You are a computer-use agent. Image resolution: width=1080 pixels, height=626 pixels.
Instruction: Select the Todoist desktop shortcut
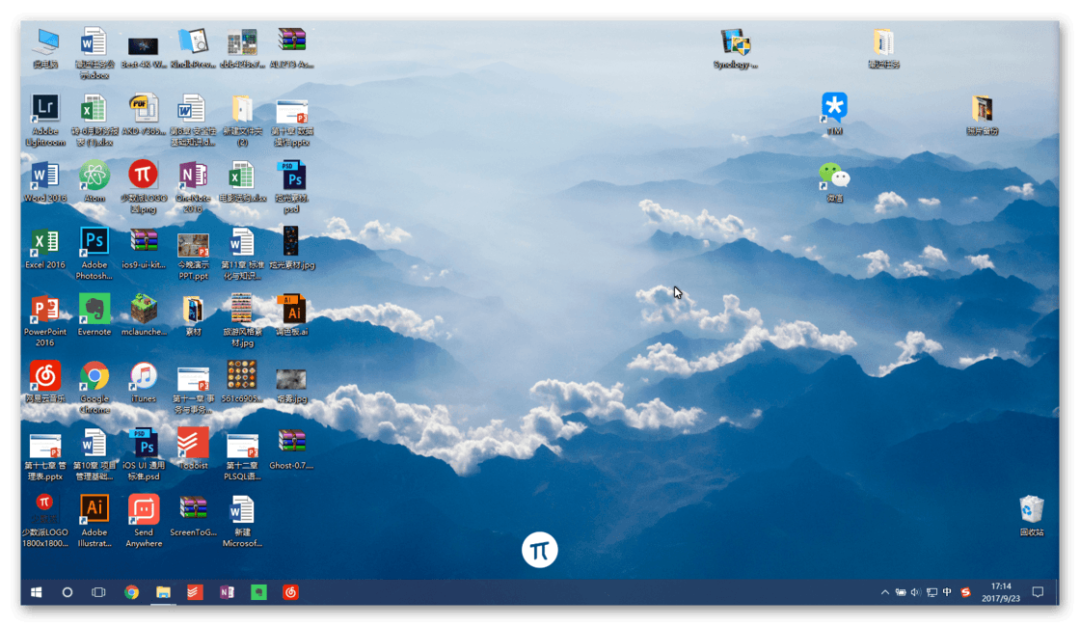coord(193,449)
